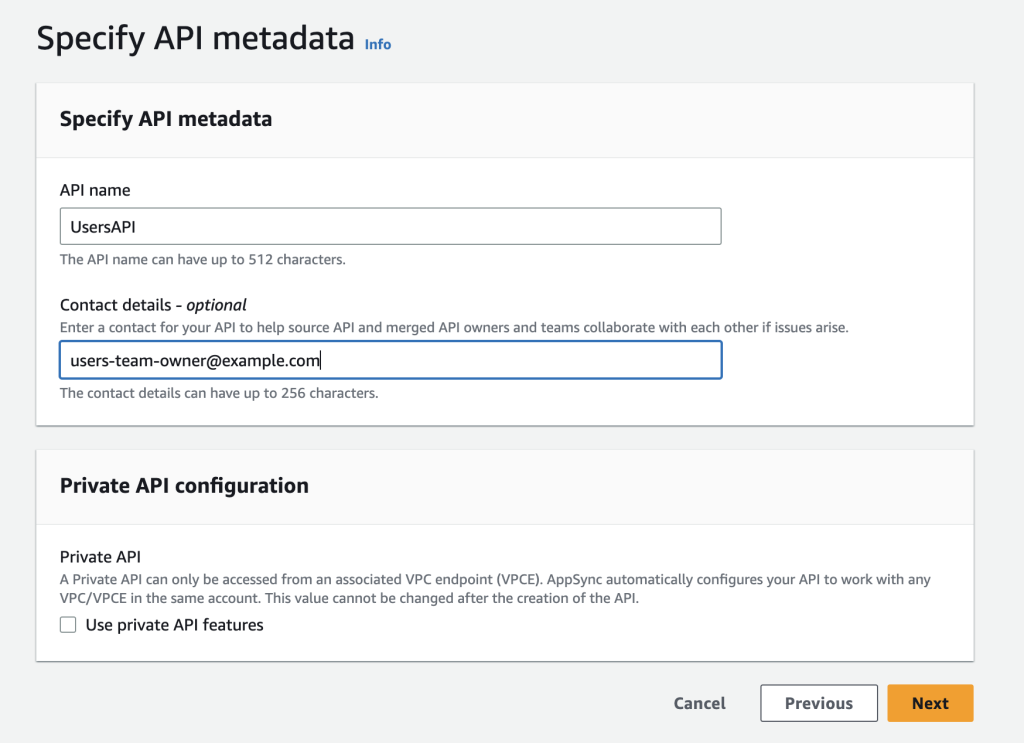Go back using the Previous button
Viewport: 1024px width, 743px height.
818,703
